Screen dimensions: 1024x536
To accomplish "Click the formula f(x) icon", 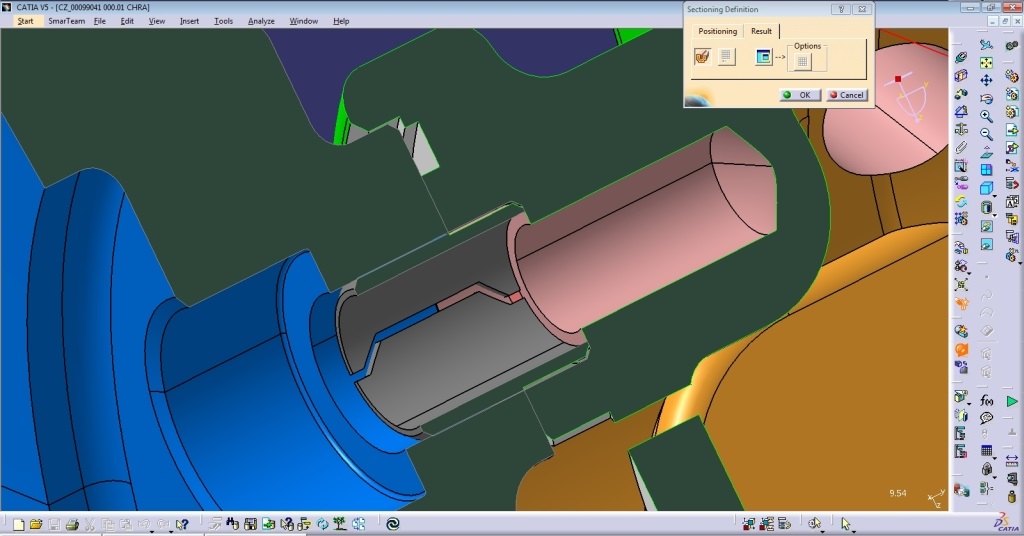I will 986,401.
